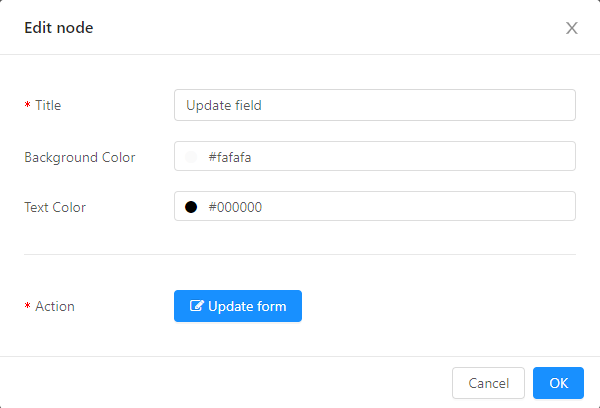The width and height of the screenshot is (600, 408).
Task: Click the #fafafa hex value text
Action: point(230,157)
